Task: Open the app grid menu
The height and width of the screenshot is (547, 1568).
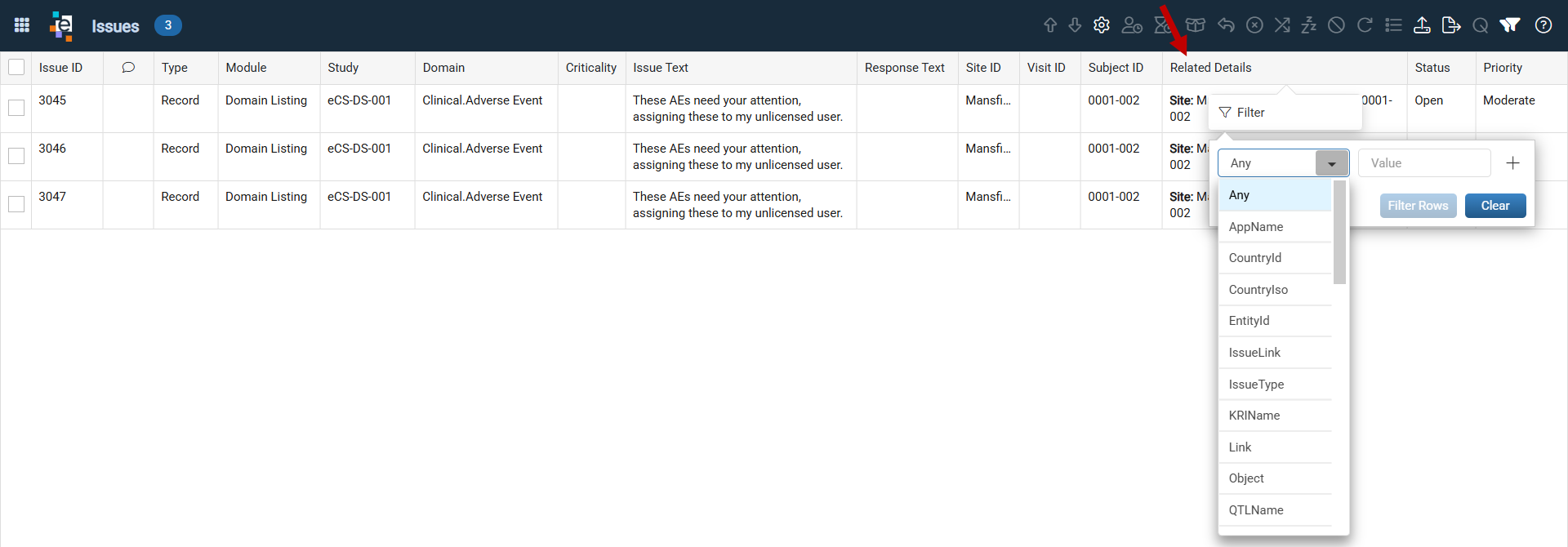Action: tap(22, 25)
